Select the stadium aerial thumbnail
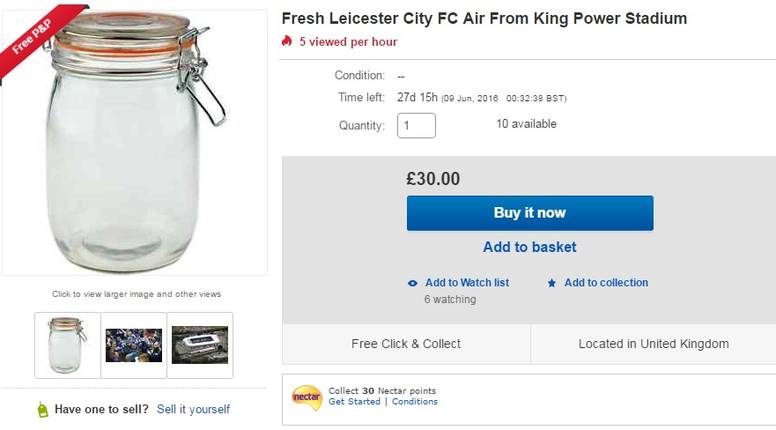 click(200, 345)
